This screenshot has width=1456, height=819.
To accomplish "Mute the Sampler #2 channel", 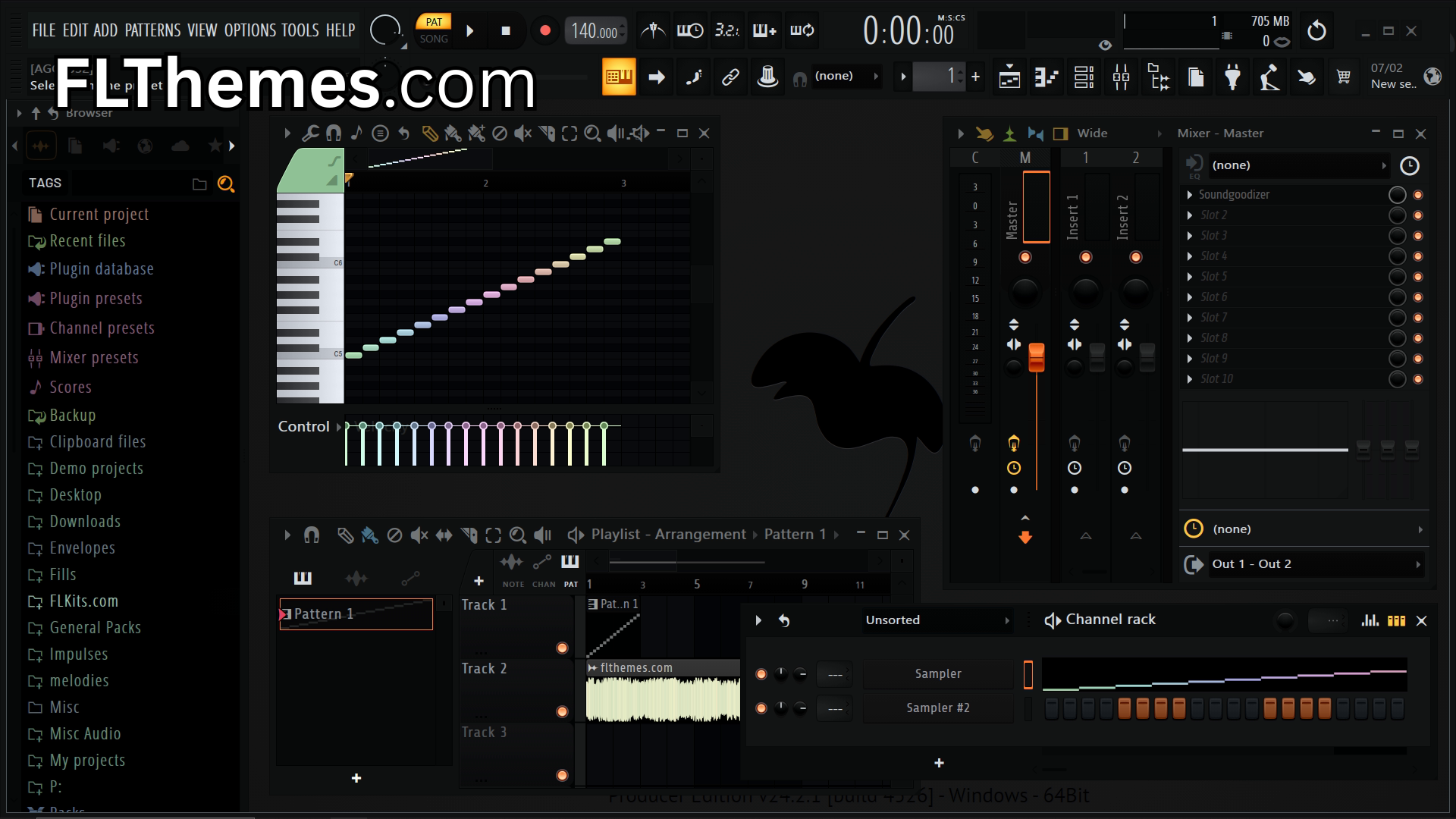I will tap(761, 708).
